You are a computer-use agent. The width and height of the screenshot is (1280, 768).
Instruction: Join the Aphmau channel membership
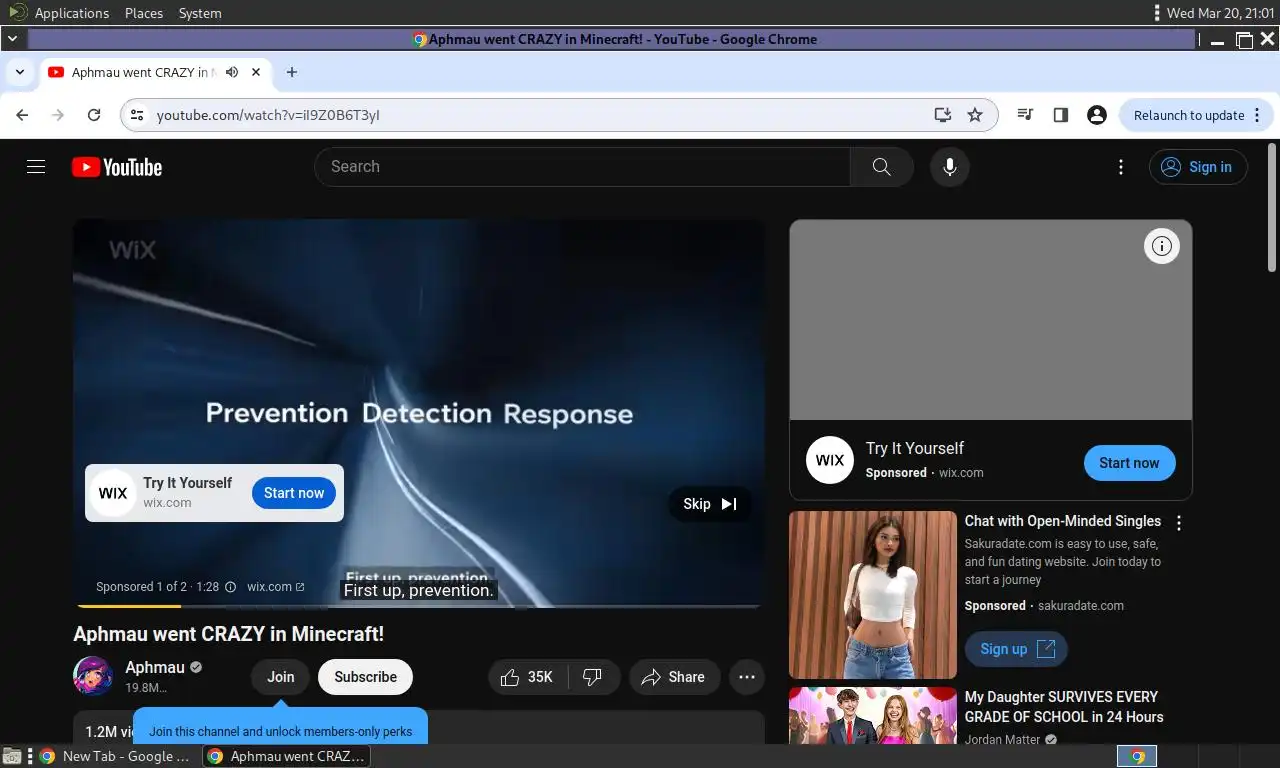281,677
